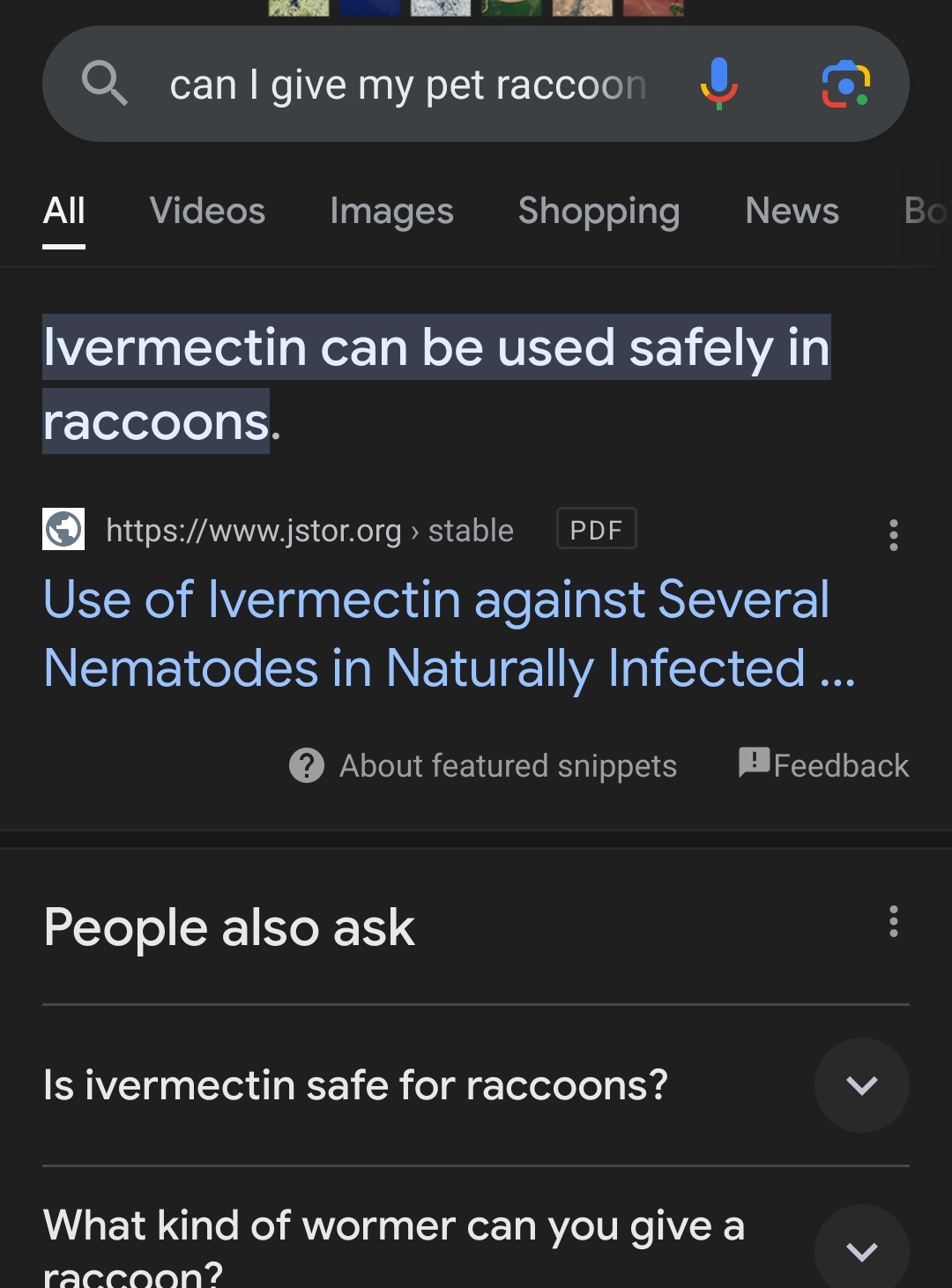Select the All results tab

point(64,212)
